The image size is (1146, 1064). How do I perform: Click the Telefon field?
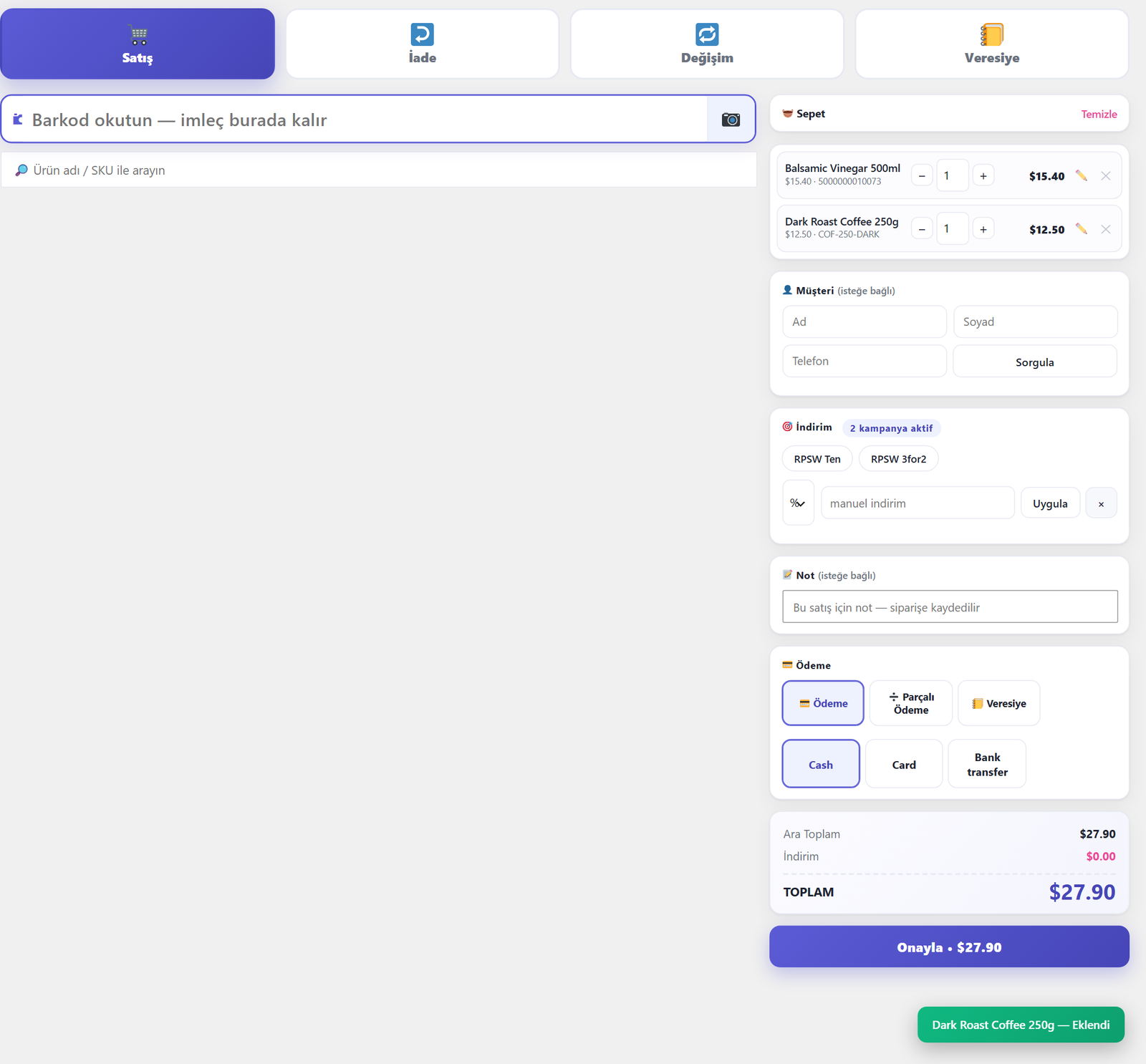865,362
